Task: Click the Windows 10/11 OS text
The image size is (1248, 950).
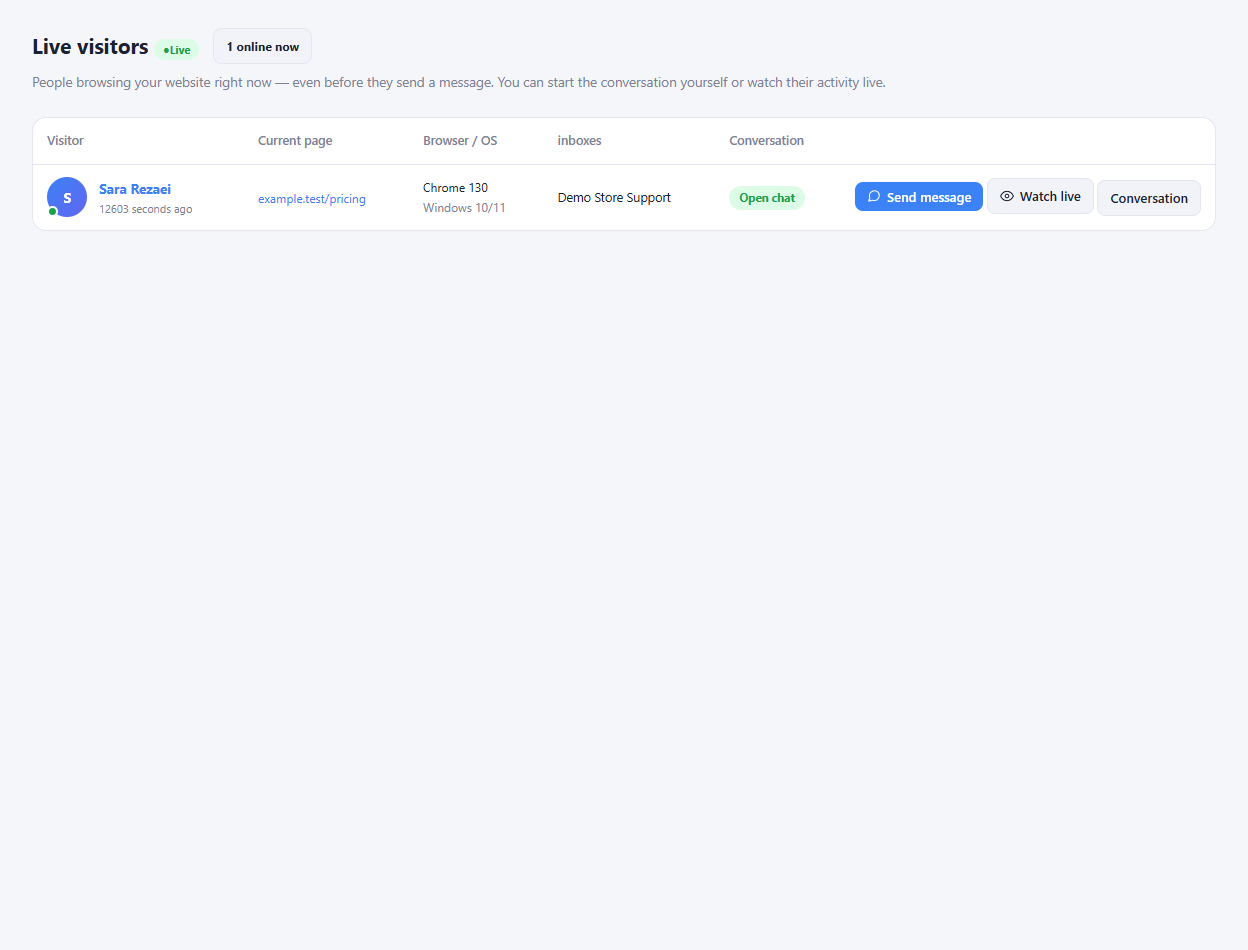Action: [x=464, y=208]
